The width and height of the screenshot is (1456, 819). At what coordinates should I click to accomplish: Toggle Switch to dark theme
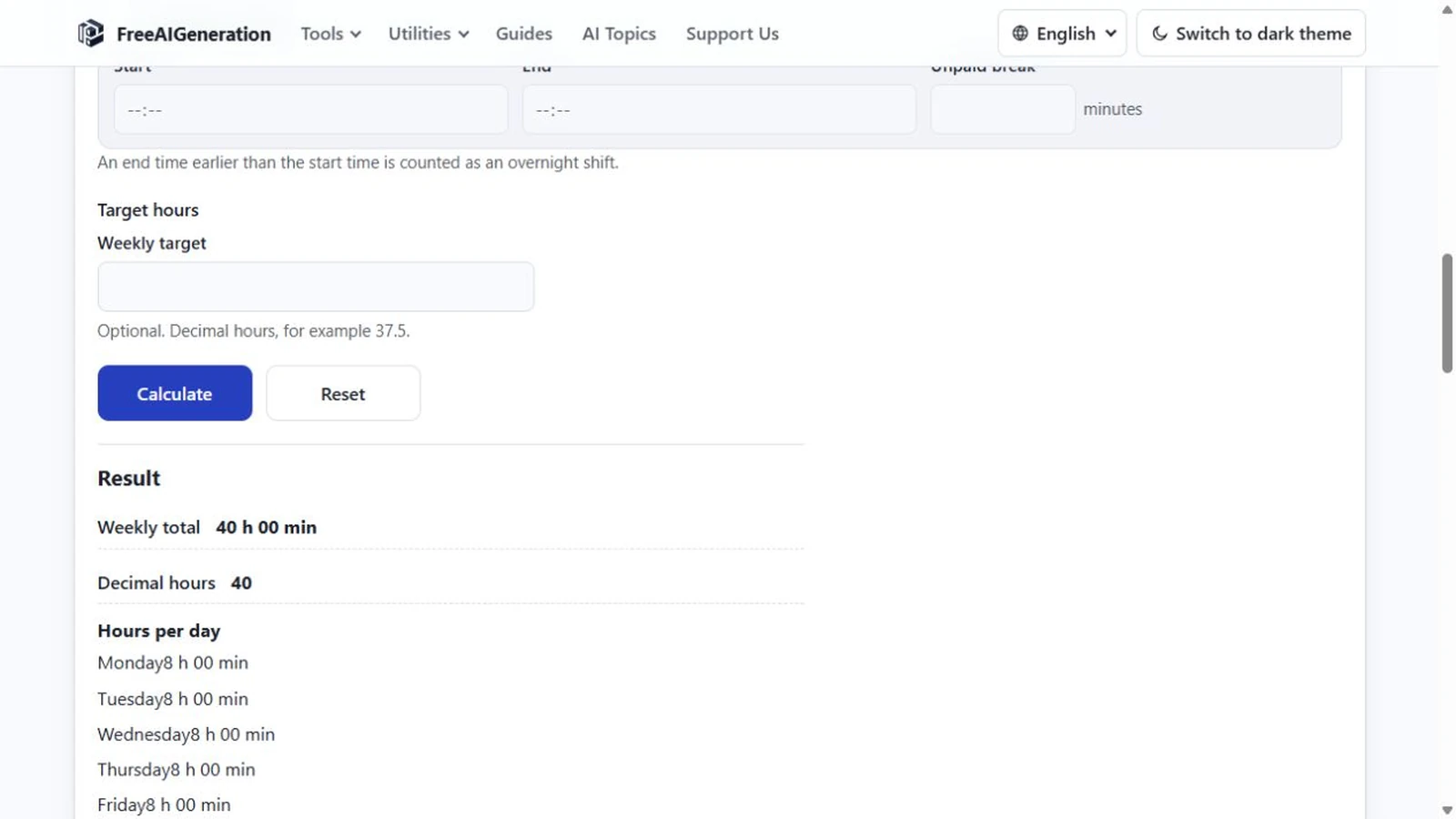click(x=1250, y=34)
